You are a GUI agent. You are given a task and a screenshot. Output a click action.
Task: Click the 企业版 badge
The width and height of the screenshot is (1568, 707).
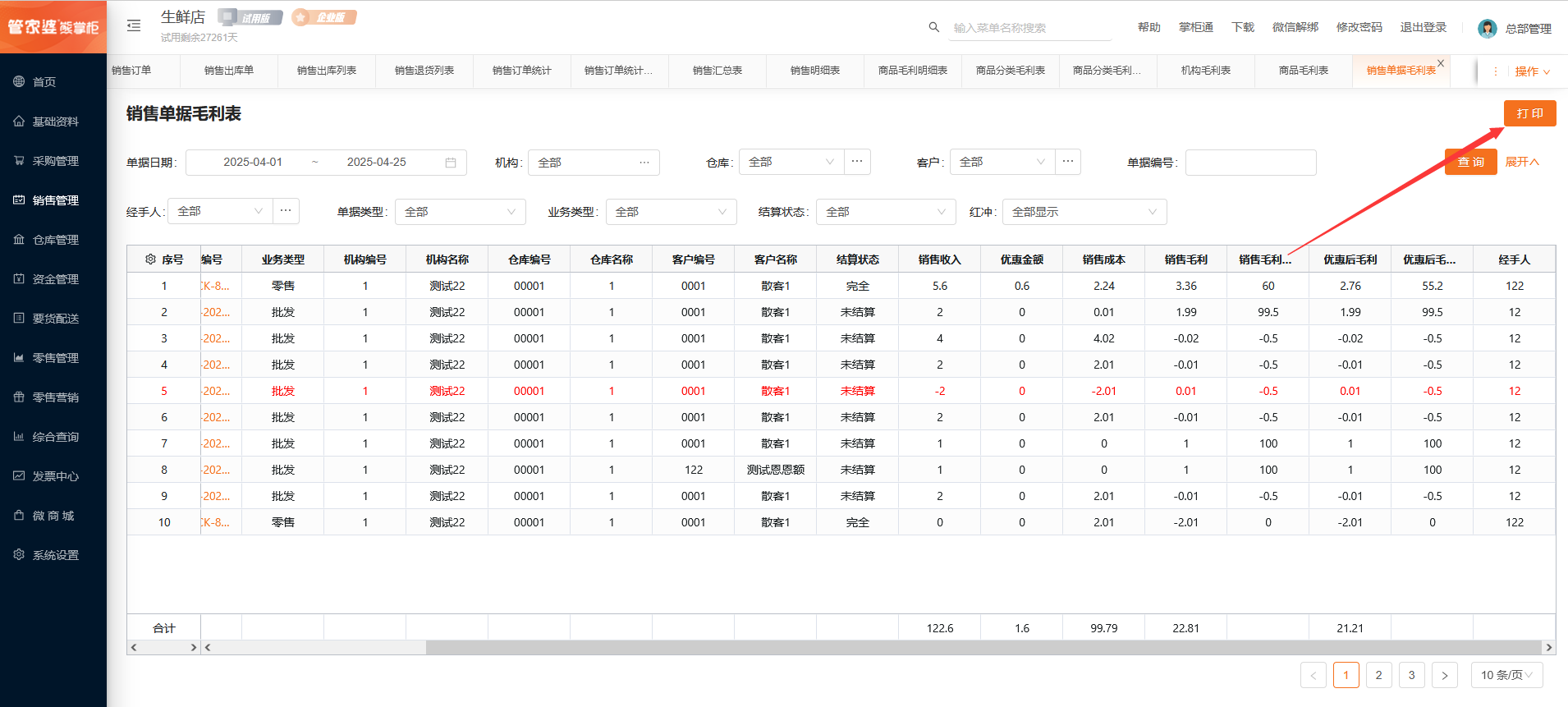pos(324,17)
